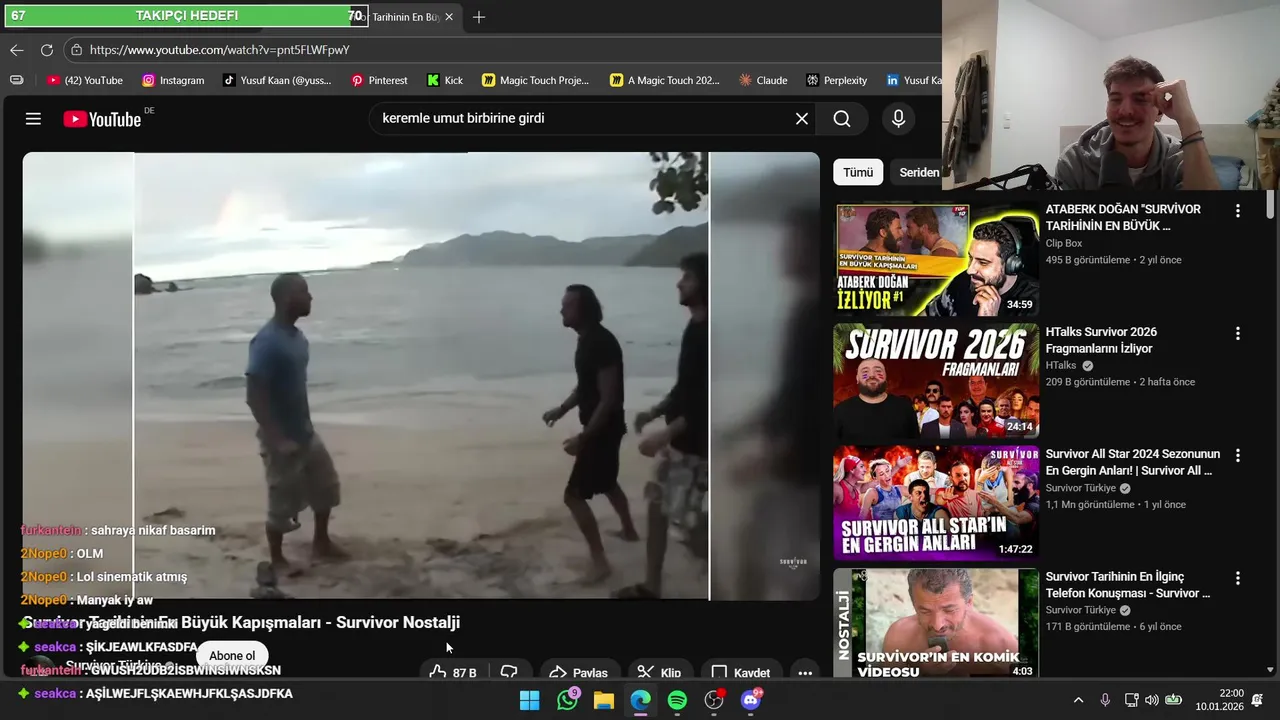Dislike the video
Viewport: 1280px width, 720px height.
[509, 673]
